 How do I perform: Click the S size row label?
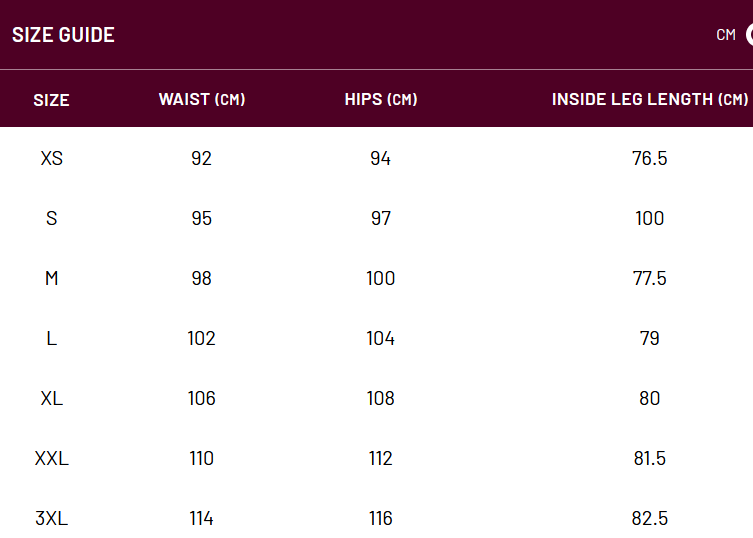(51, 218)
